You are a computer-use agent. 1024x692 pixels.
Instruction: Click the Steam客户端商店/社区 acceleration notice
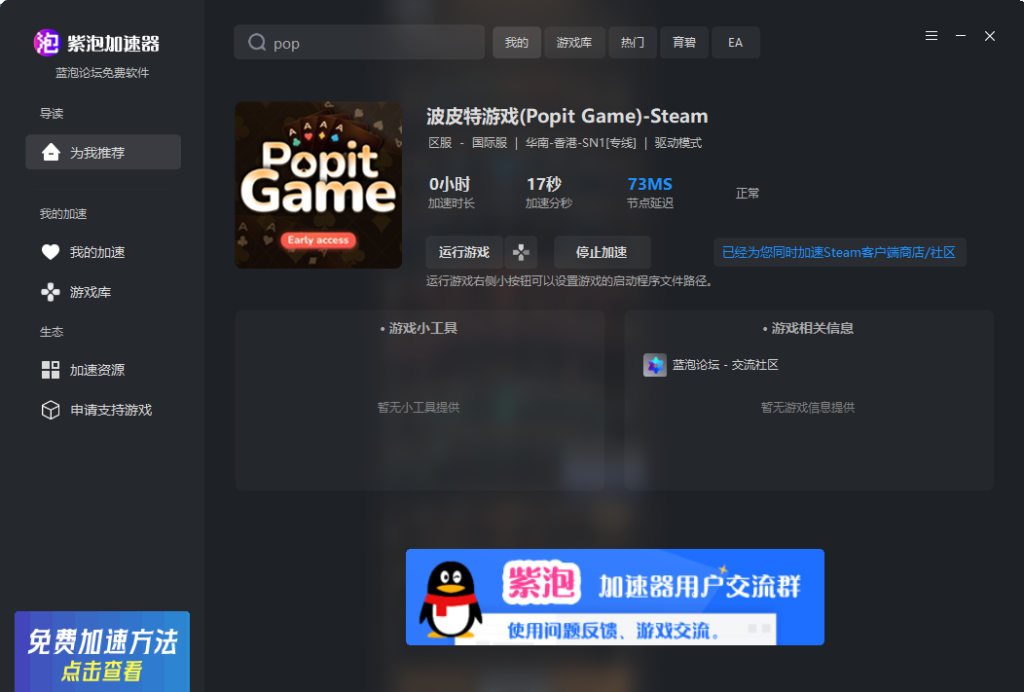pyautogui.click(x=839, y=252)
